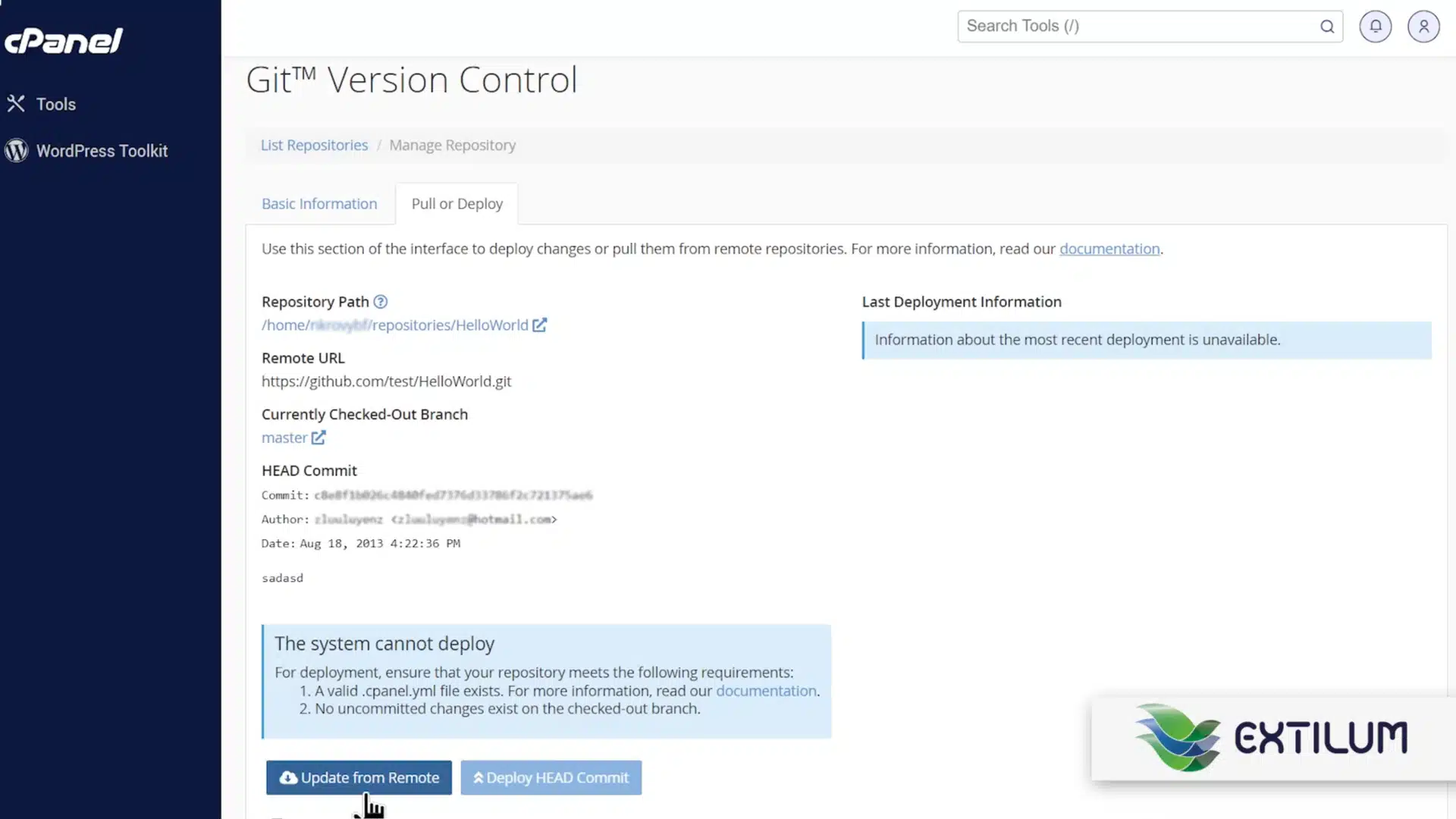Click The system cannot deploy heading
1456x819 pixels.
coord(384,644)
